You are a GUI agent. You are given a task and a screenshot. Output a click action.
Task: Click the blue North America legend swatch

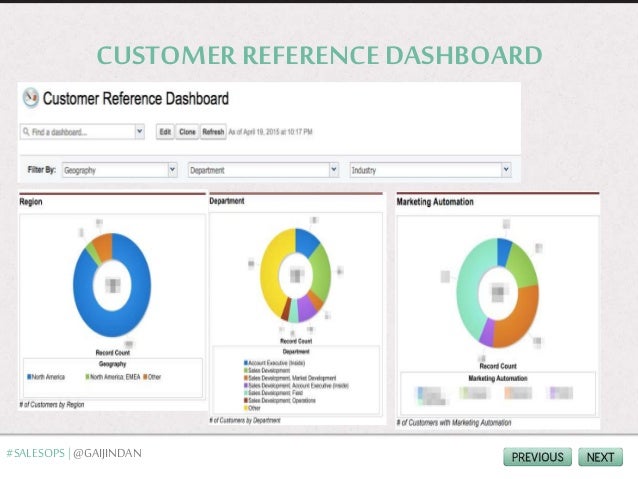(29, 377)
